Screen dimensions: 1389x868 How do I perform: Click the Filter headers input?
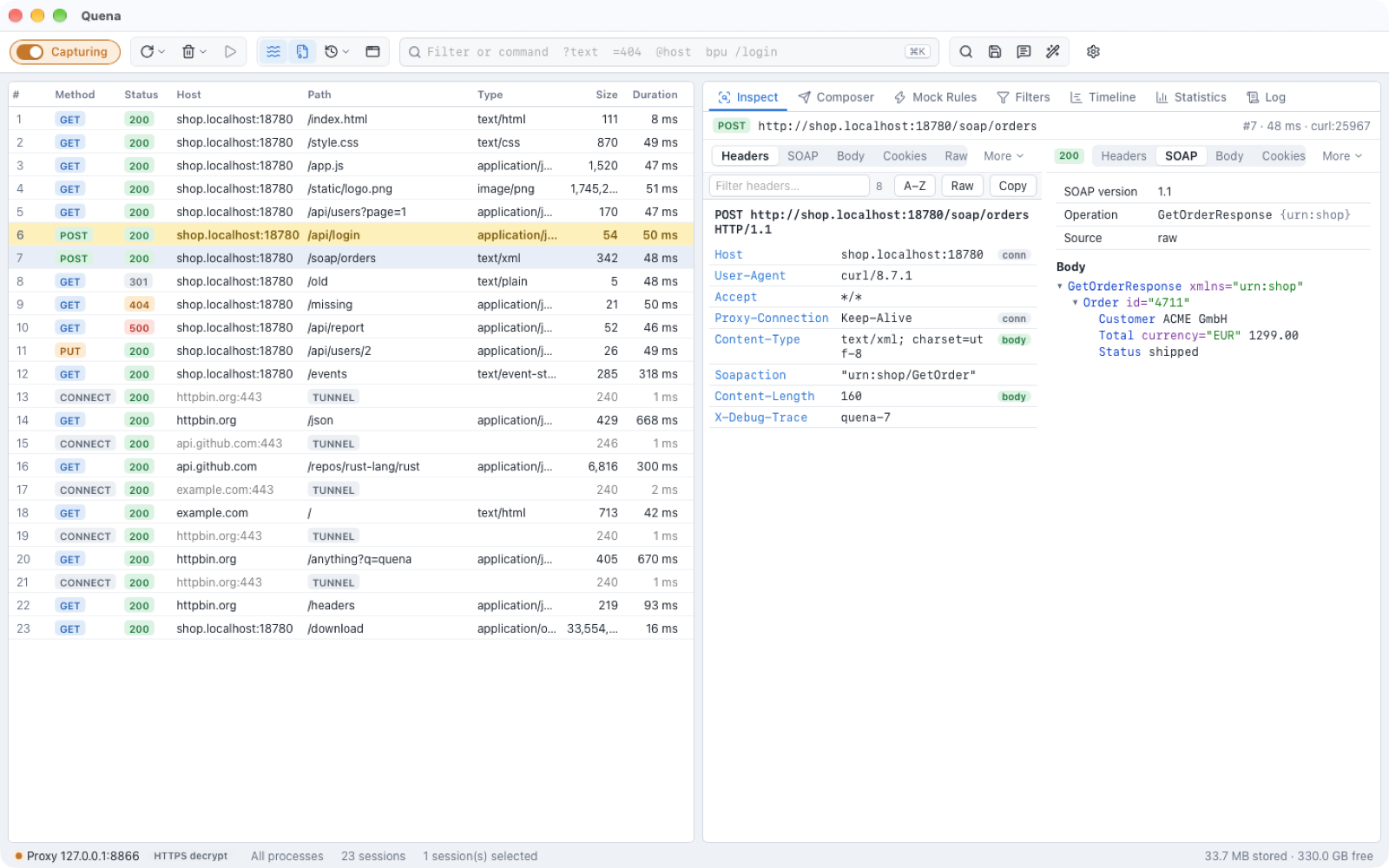(789, 186)
